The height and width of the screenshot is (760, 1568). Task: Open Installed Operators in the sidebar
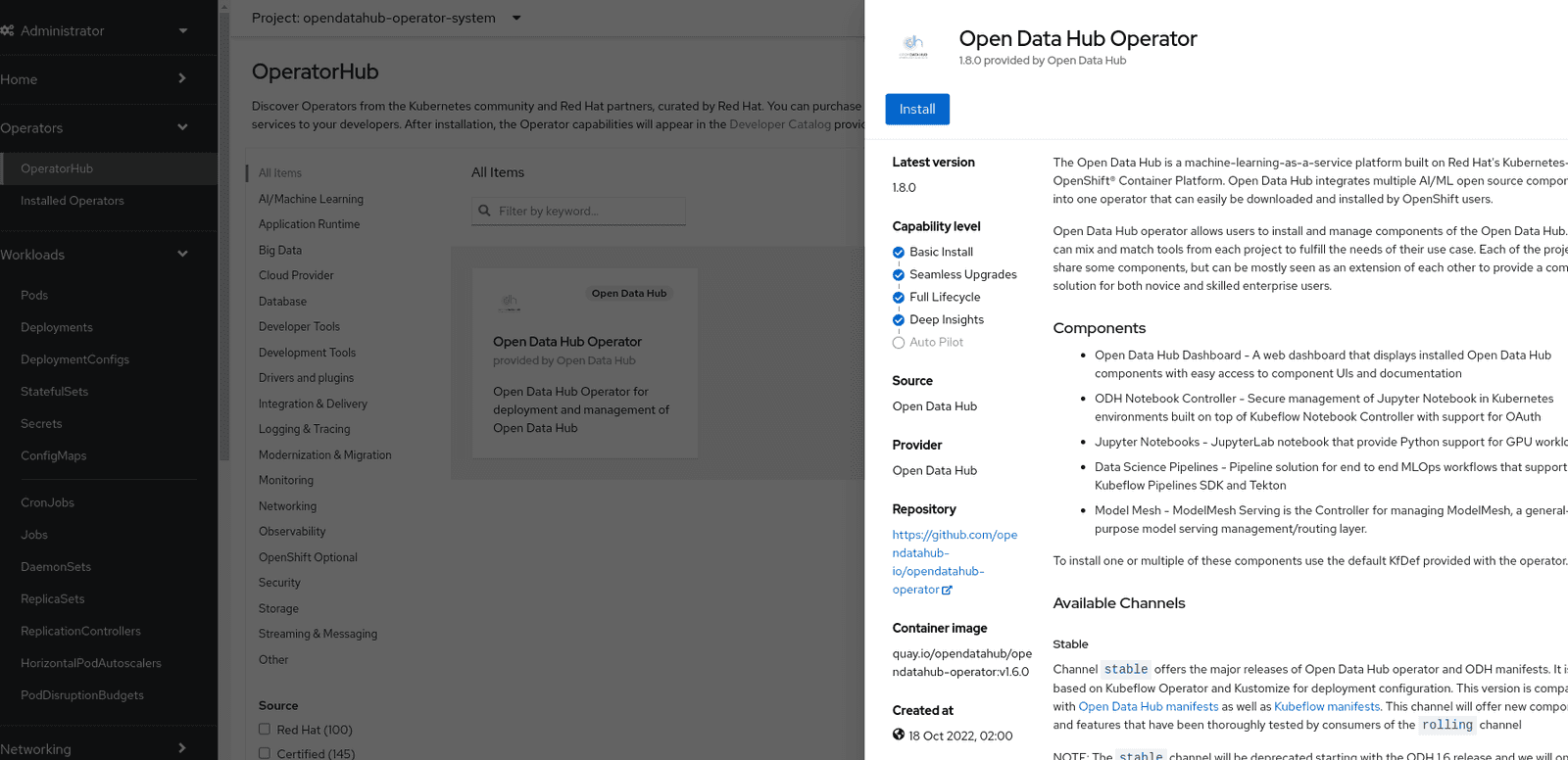tap(73, 201)
